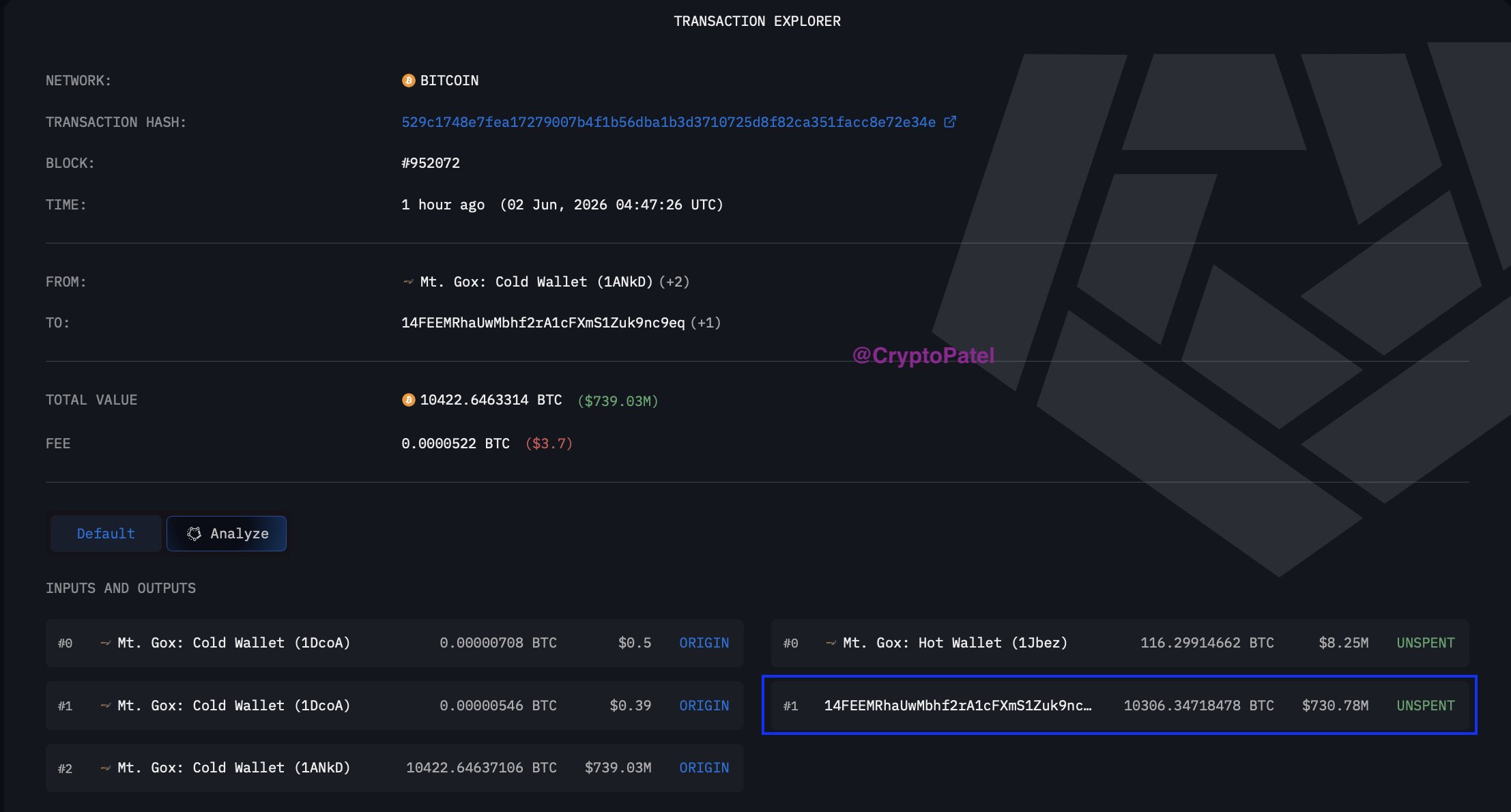
Task: Click the $730.78M output value
Action: 1336,706
